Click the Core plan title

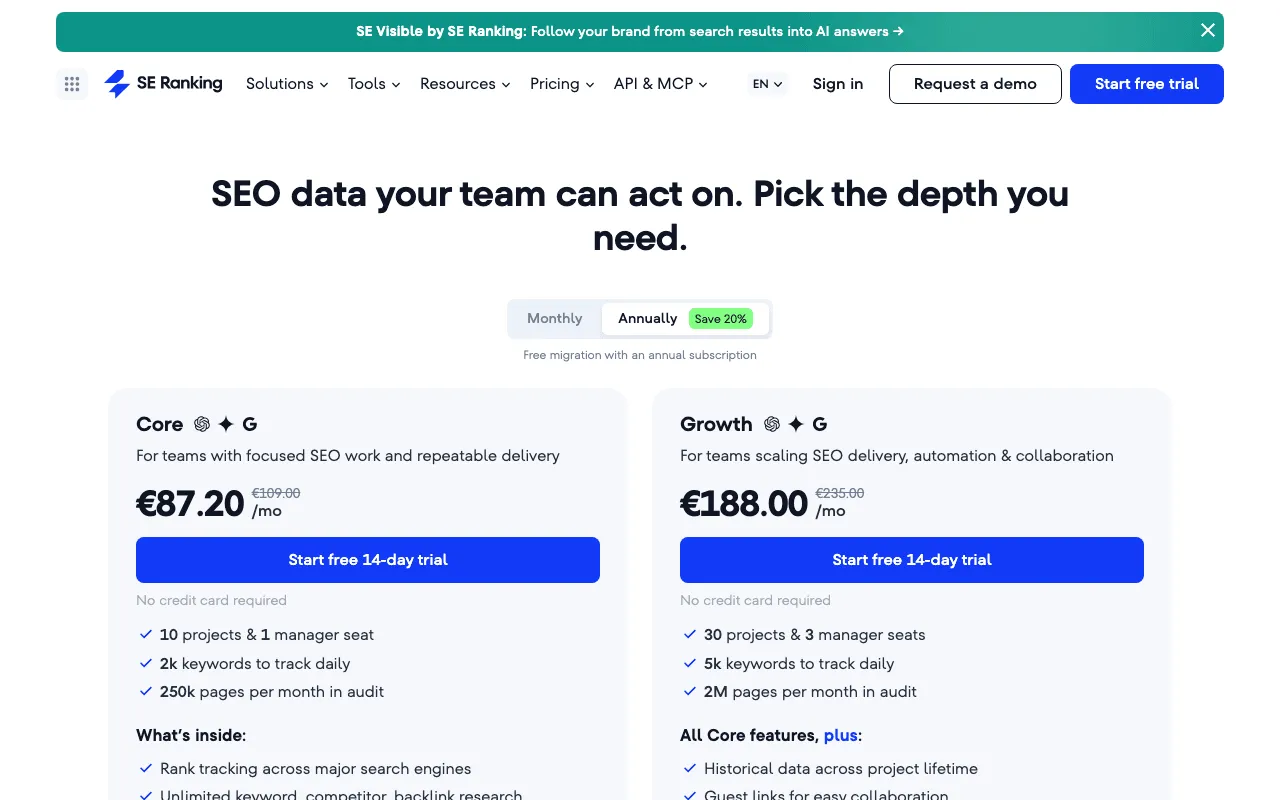pos(160,424)
